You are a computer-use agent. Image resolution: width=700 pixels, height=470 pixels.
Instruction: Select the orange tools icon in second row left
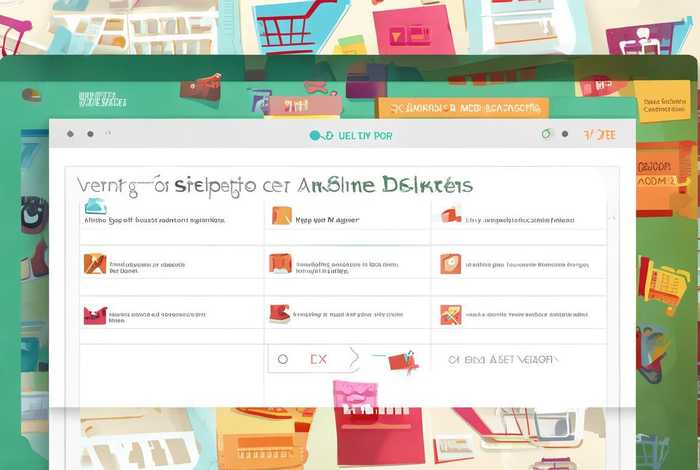pyautogui.click(x=95, y=264)
